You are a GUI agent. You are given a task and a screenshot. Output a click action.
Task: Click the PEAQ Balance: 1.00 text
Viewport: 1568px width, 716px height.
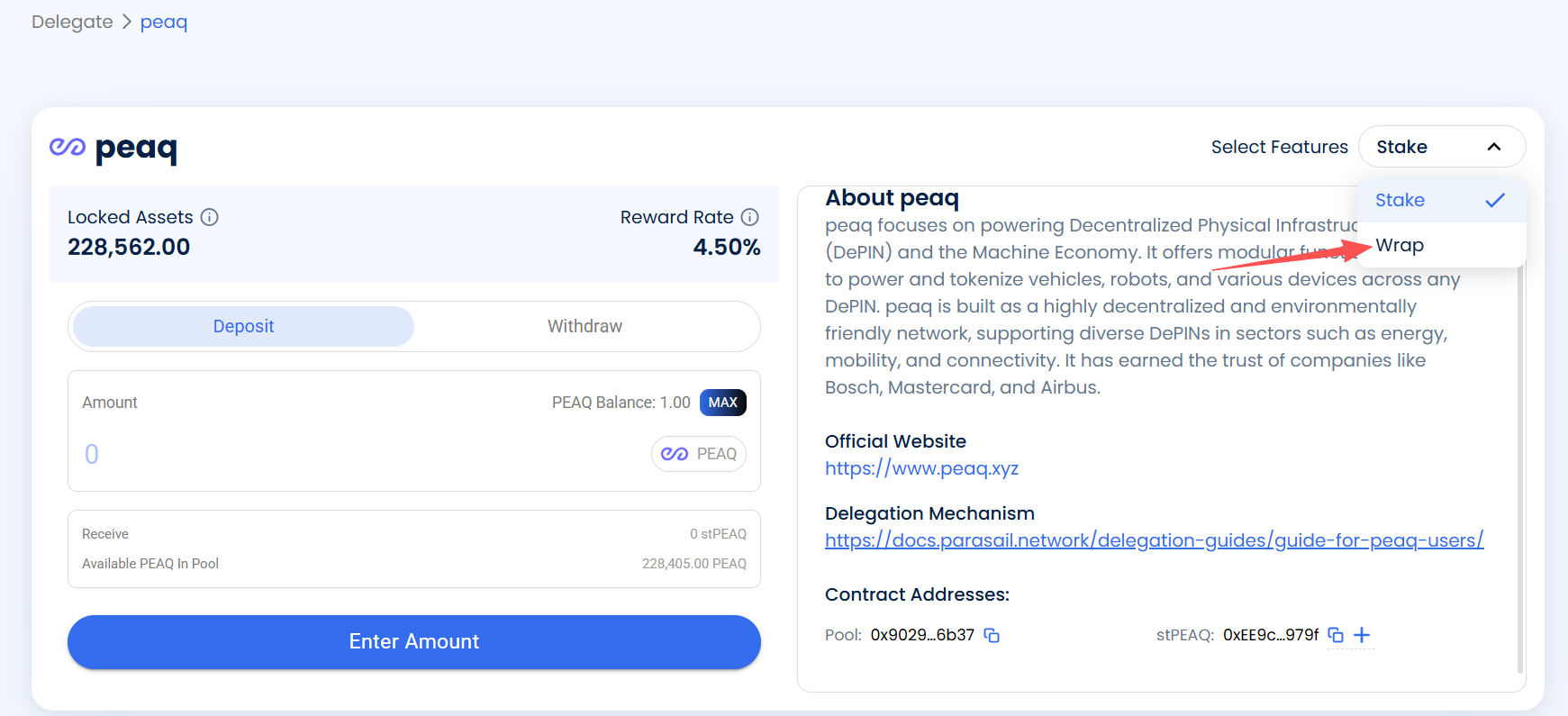621,403
